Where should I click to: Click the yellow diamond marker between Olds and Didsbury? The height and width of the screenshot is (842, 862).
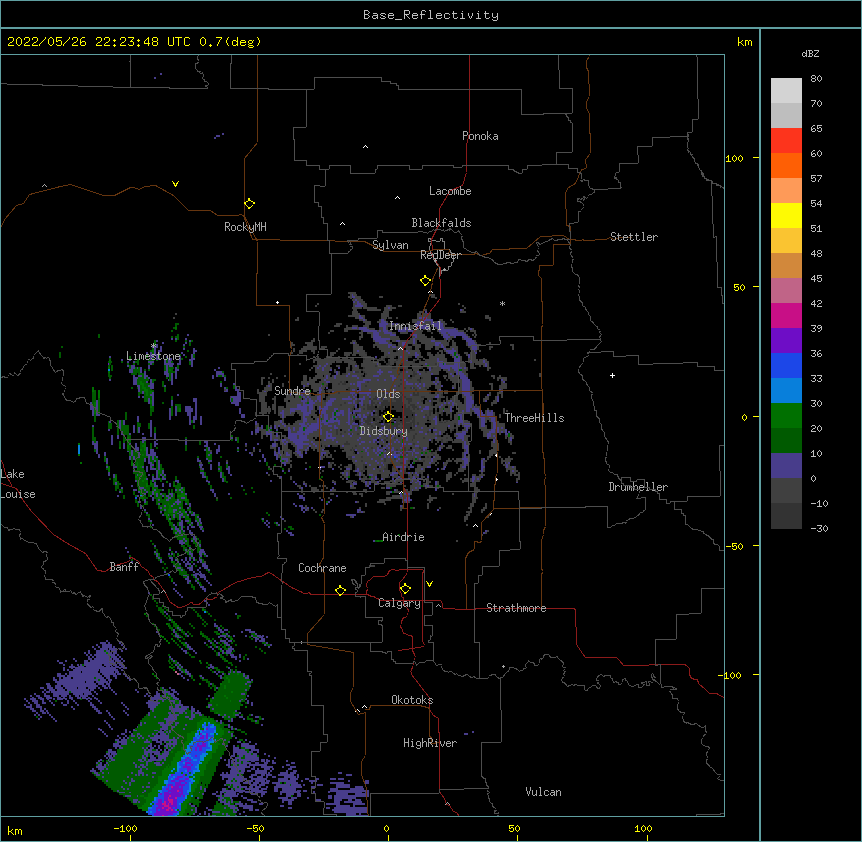388,416
